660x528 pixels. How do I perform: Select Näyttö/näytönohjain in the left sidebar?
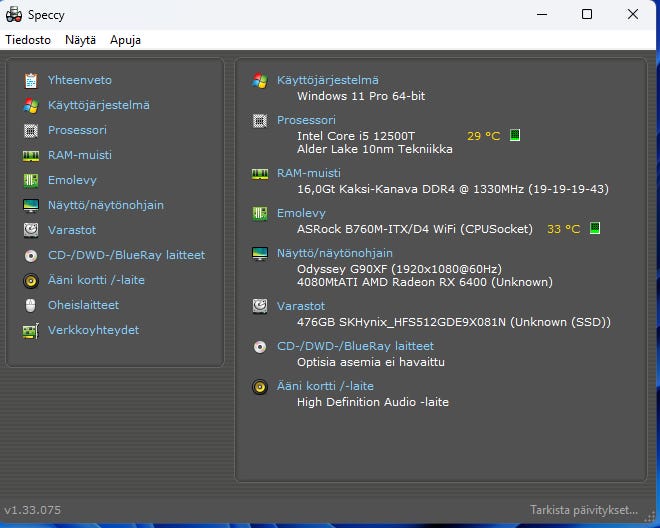click(x=105, y=205)
